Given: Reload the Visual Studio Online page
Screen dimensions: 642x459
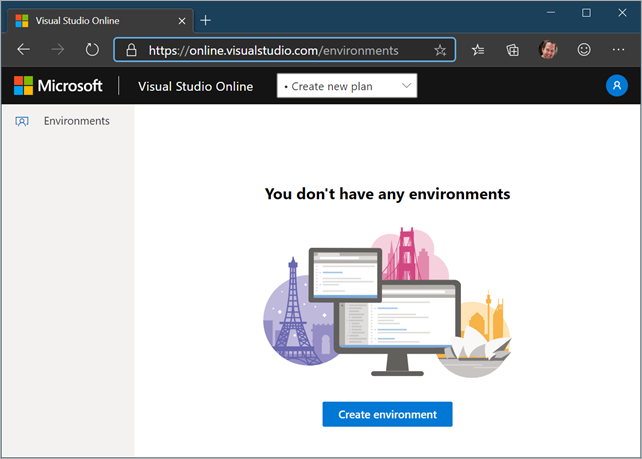Looking at the screenshot, I should coord(92,50).
